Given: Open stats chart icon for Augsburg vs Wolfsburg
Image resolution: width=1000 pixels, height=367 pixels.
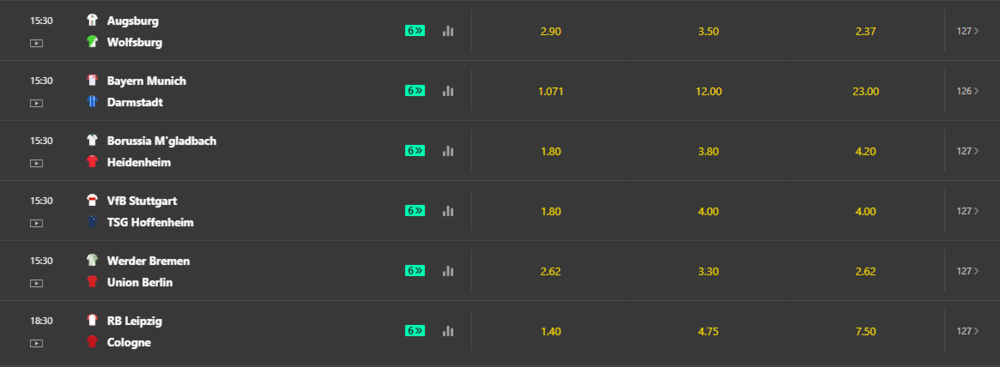Looking at the screenshot, I should point(448,31).
